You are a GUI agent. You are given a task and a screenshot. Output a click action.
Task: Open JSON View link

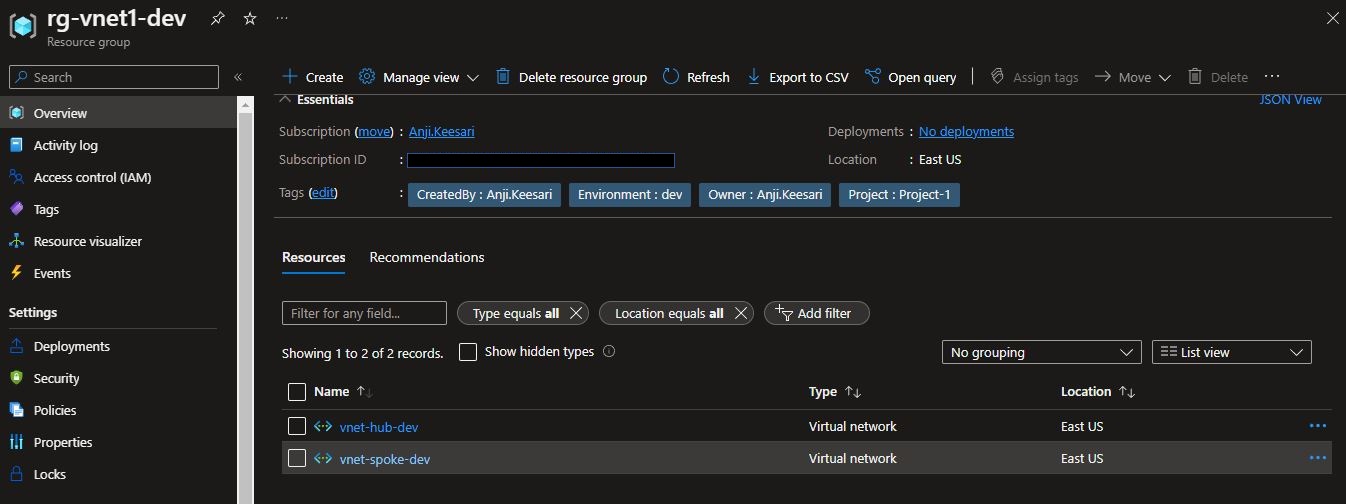[1290, 99]
